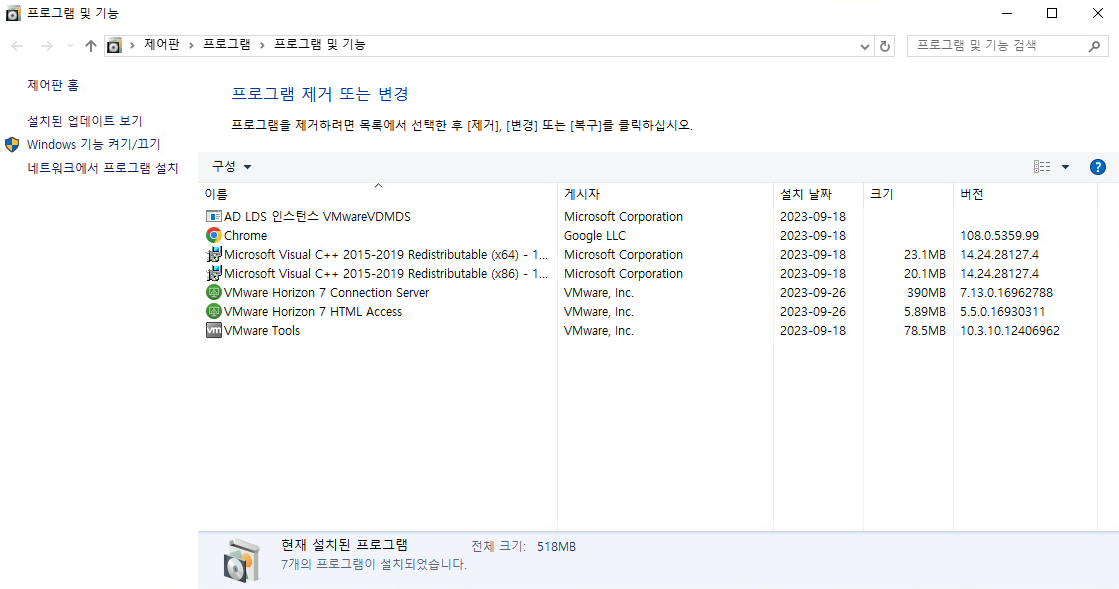Image resolution: width=1119 pixels, height=589 pixels.
Task: Sort by the 크기 column header
Action: 908,194
